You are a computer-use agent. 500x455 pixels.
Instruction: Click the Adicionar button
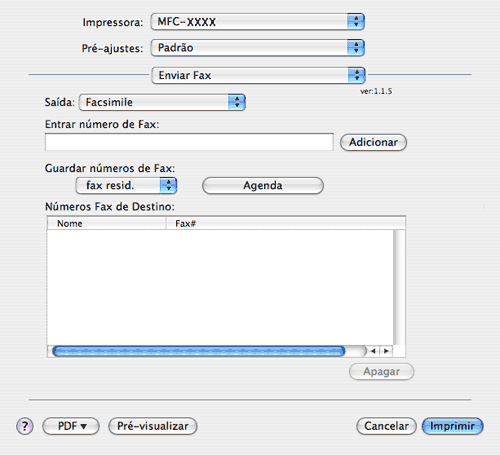coord(373,142)
